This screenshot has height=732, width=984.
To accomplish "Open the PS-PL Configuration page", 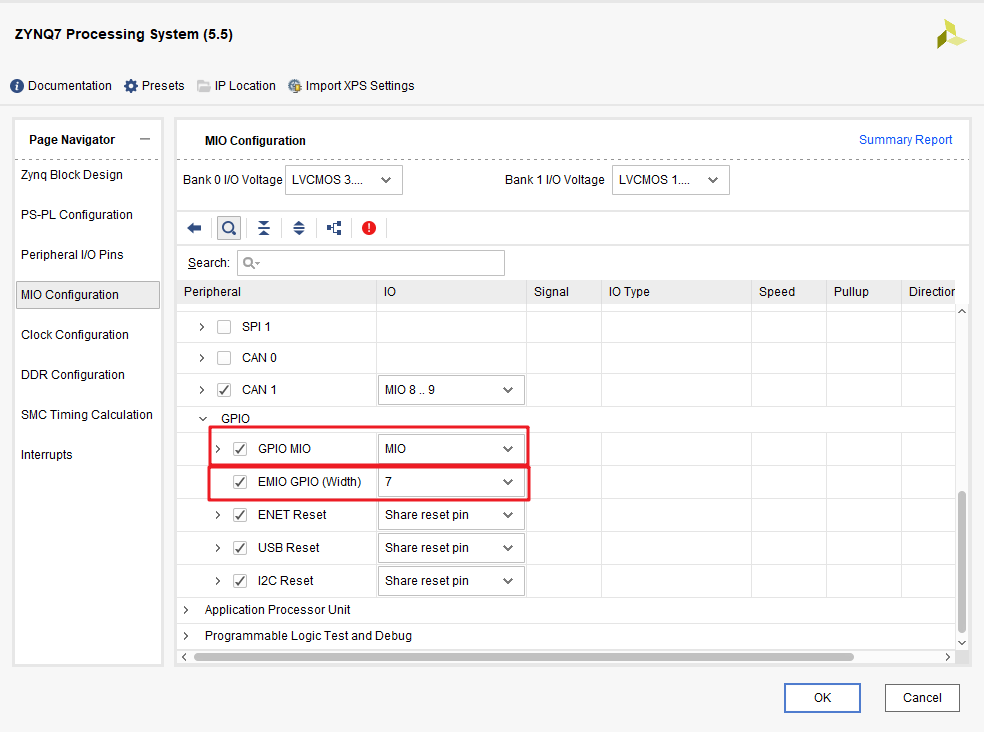I will pyautogui.click(x=77, y=215).
